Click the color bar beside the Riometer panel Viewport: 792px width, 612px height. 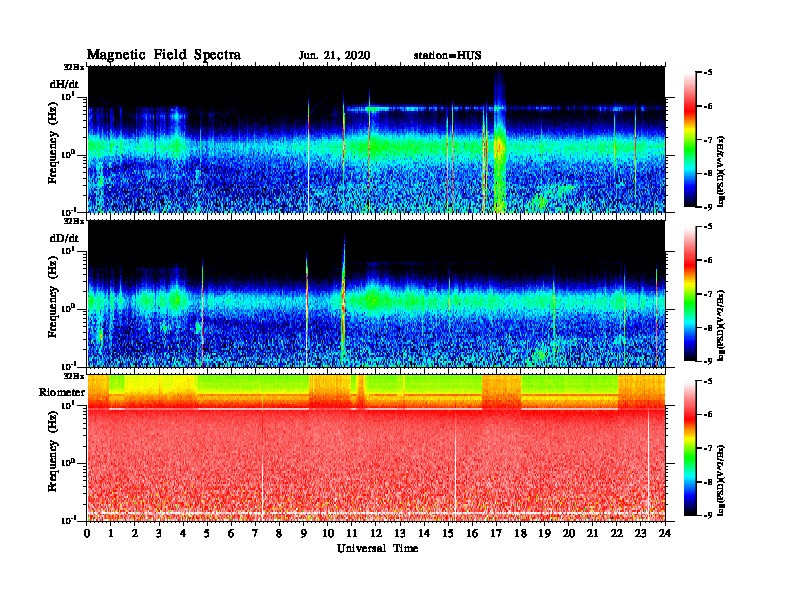coord(690,448)
